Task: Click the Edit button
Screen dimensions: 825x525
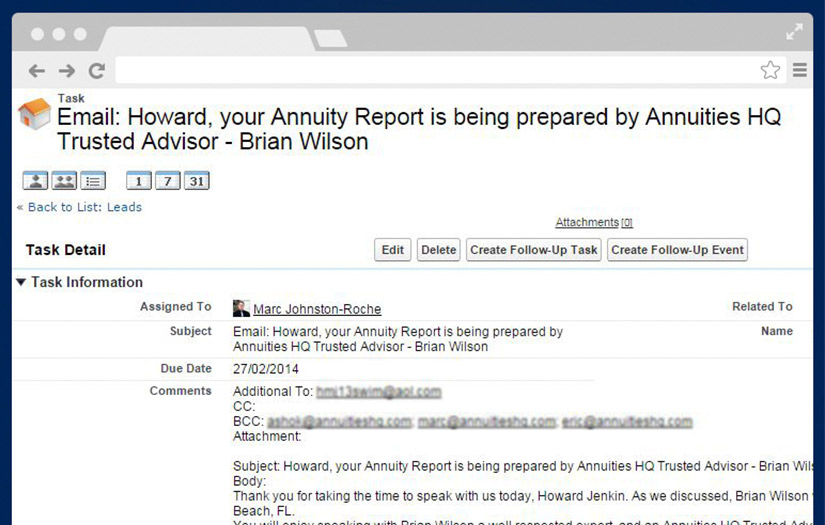Action: 393,250
